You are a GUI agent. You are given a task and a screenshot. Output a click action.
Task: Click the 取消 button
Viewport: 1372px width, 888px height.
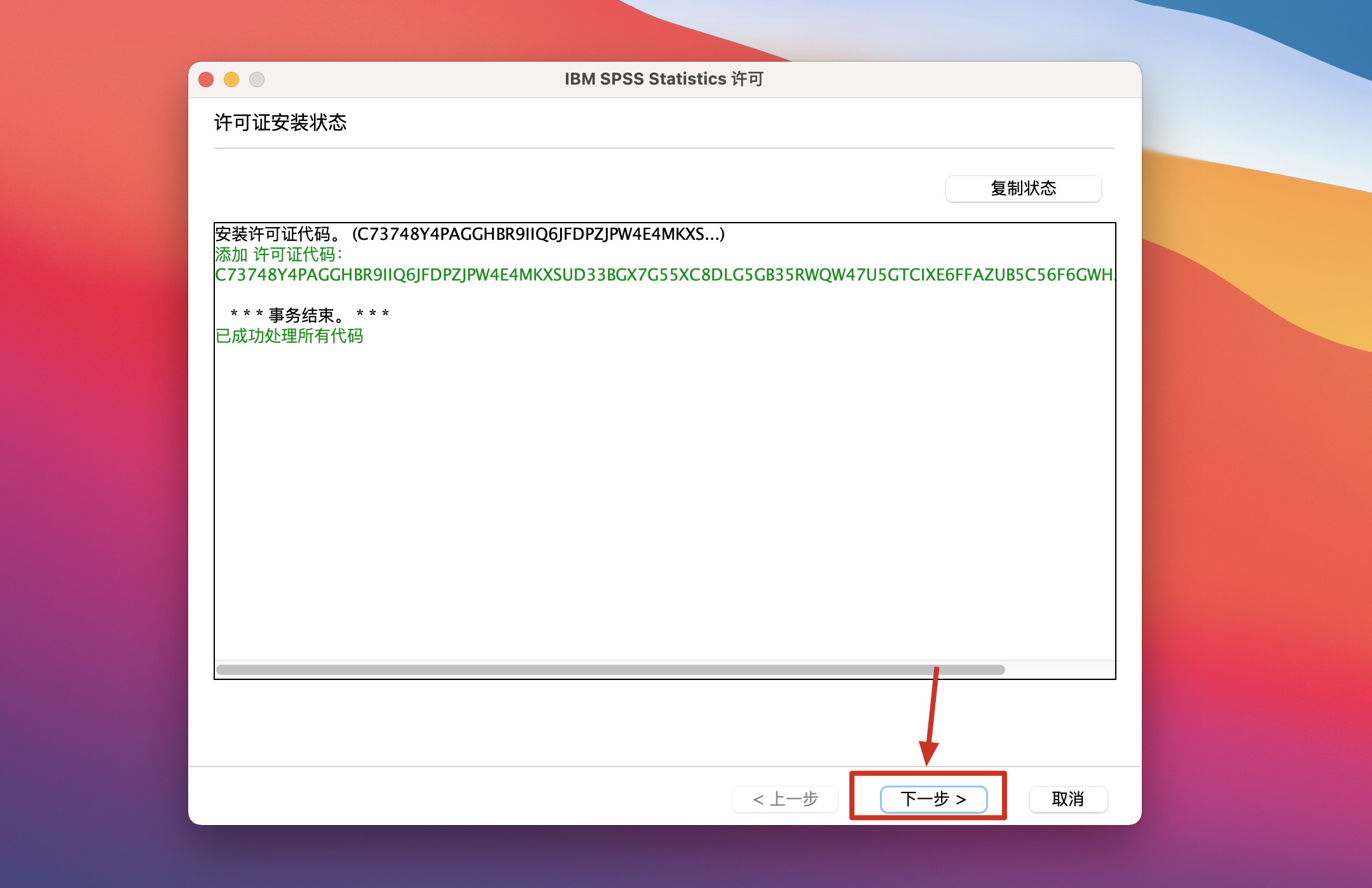pos(1067,799)
